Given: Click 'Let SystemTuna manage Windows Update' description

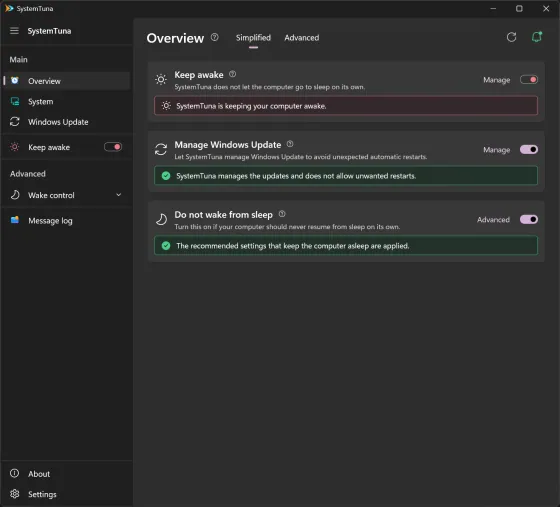Looking at the screenshot, I should click(301, 157).
